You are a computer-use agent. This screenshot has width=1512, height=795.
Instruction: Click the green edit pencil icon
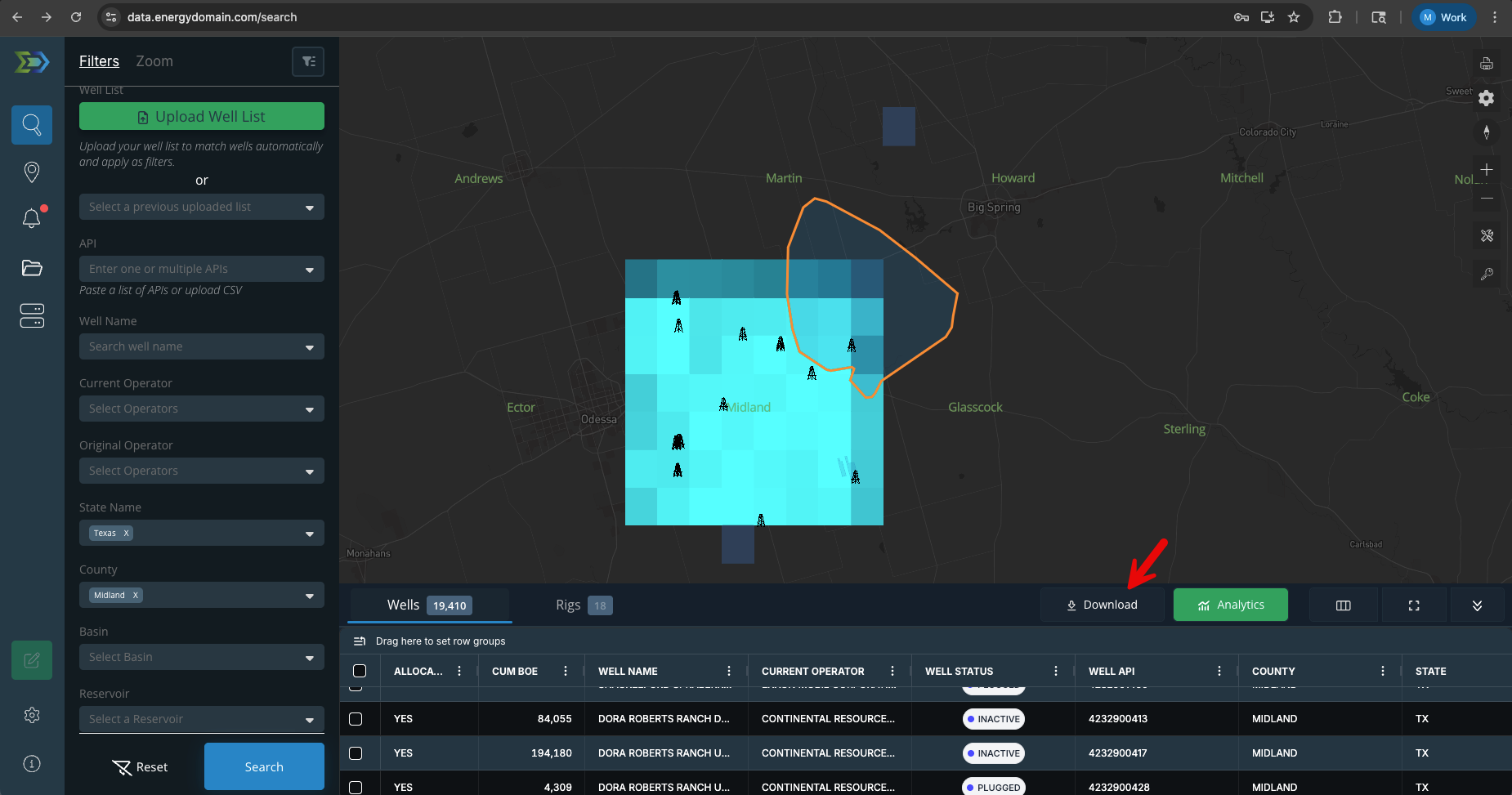(x=32, y=659)
